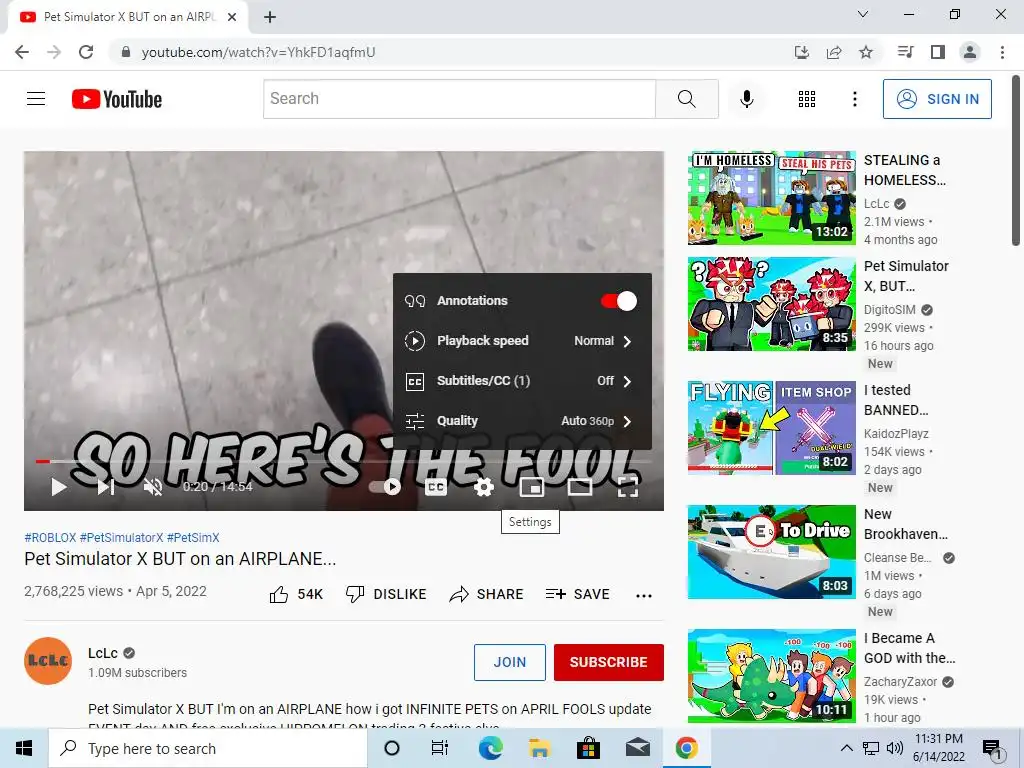Enter full screen mode icon
The width and height of the screenshot is (1024, 768).
pos(627,487)
